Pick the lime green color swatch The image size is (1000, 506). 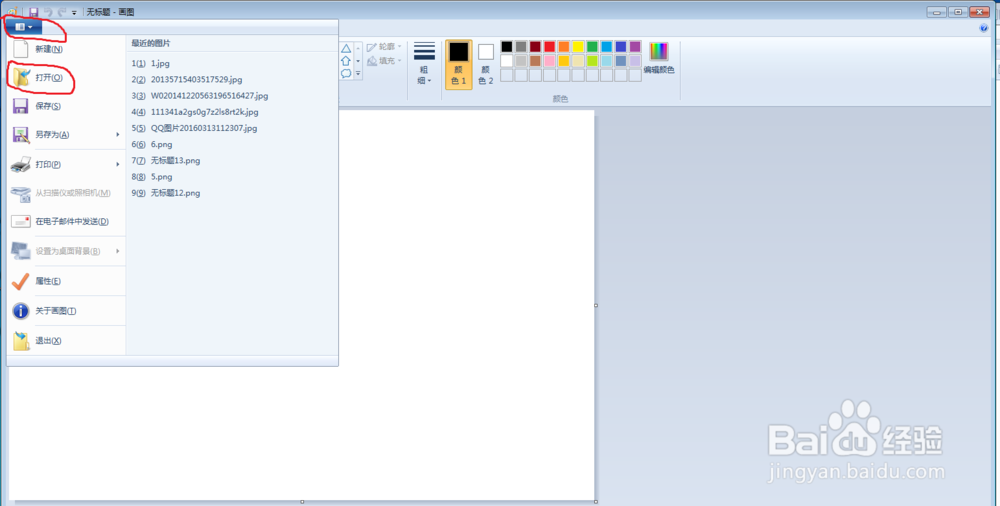coord(592,61)
